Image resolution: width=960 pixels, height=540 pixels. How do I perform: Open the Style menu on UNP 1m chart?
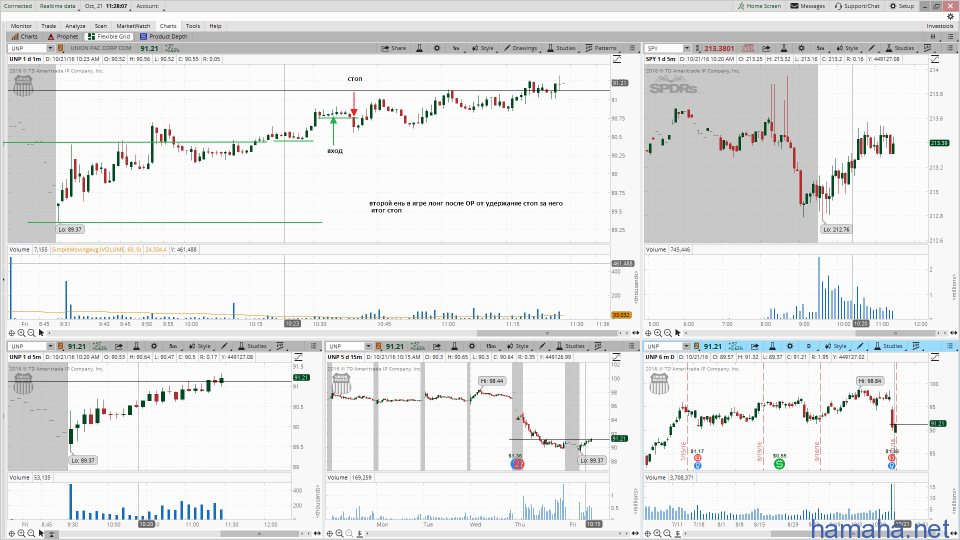tap(482, 48)
